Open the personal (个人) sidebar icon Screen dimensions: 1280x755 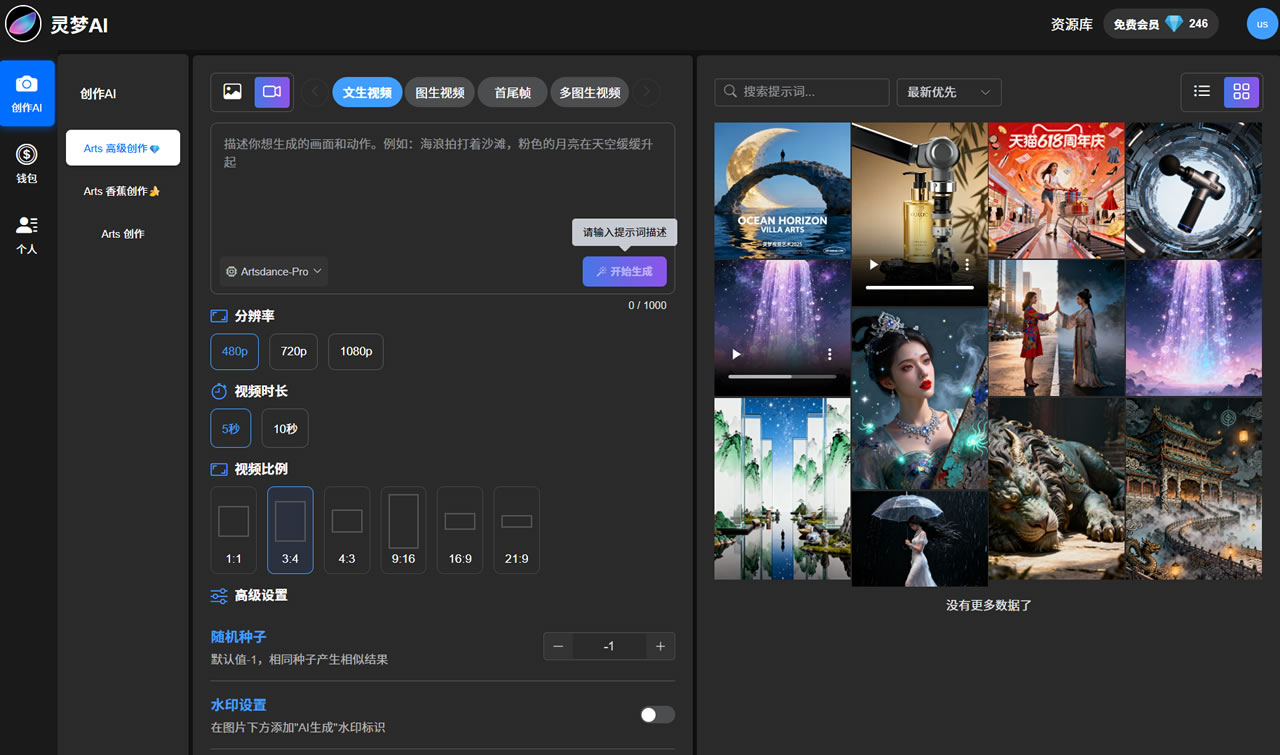[27, 235]
